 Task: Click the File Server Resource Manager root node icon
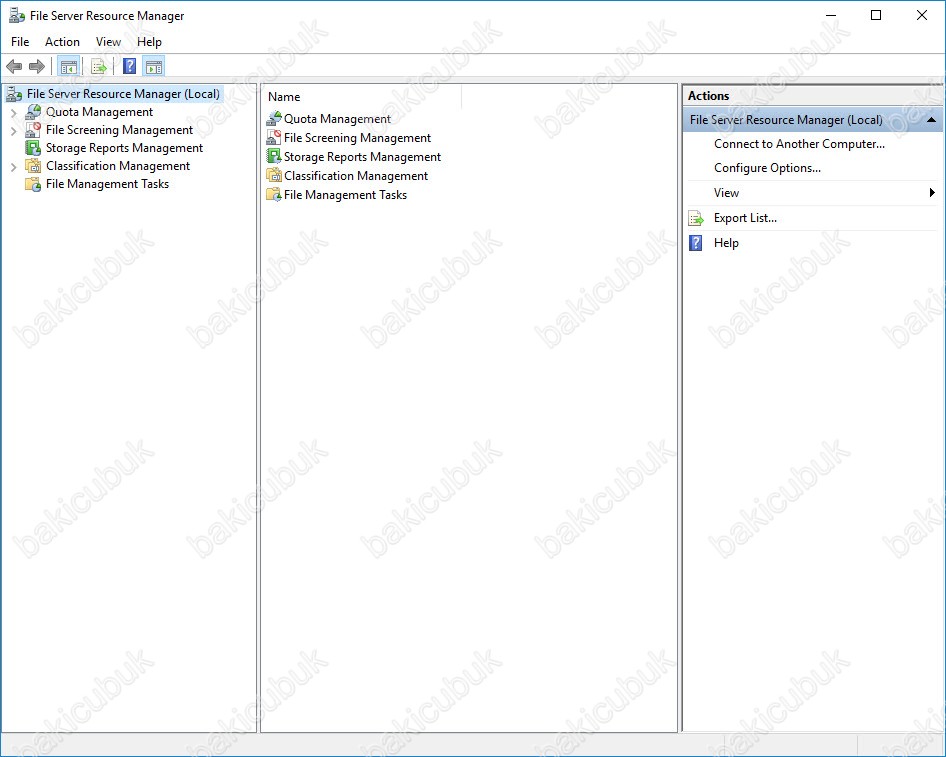tap(14, 94)
